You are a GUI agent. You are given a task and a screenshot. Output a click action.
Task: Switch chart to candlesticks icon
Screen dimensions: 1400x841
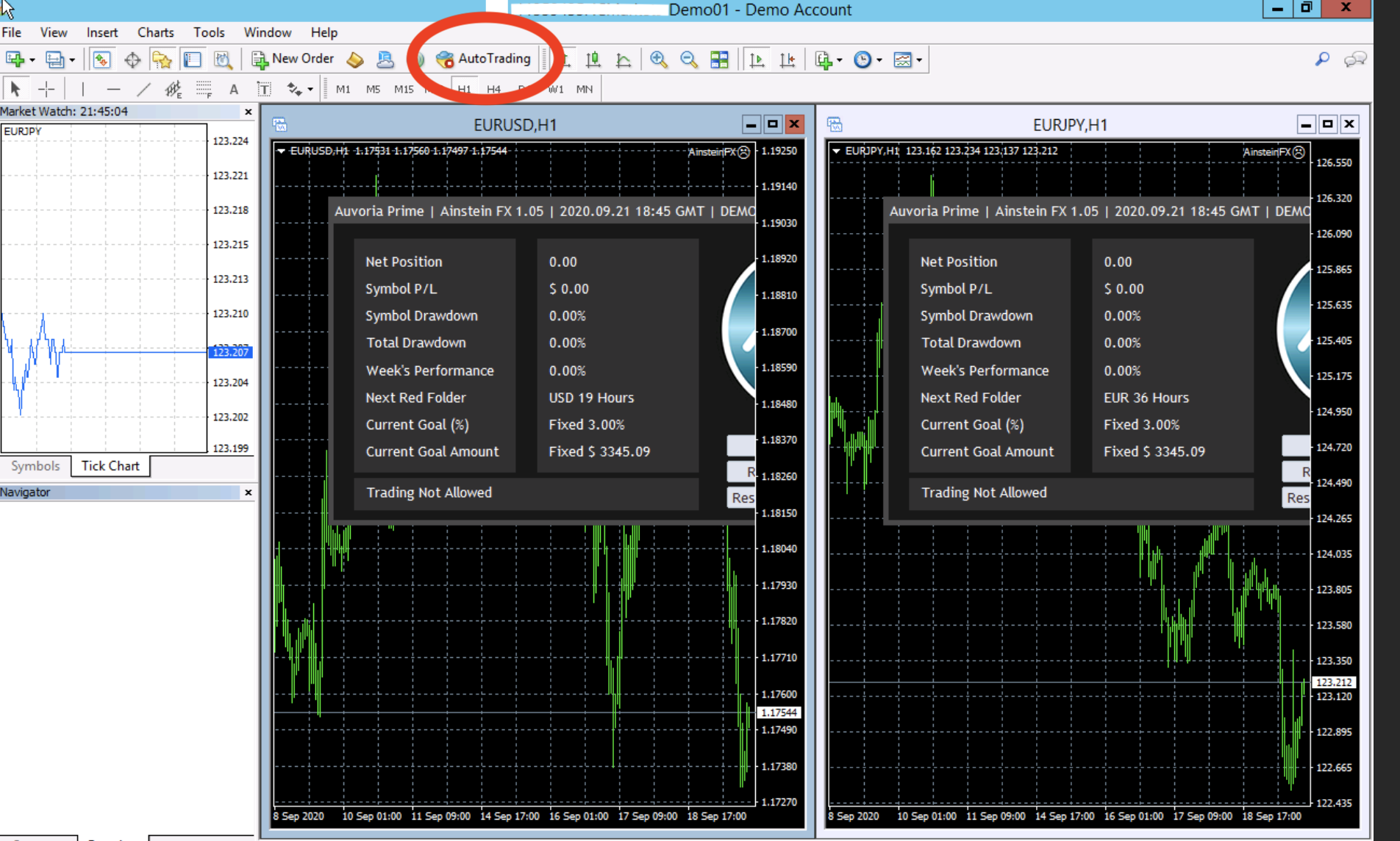point(593,60)
